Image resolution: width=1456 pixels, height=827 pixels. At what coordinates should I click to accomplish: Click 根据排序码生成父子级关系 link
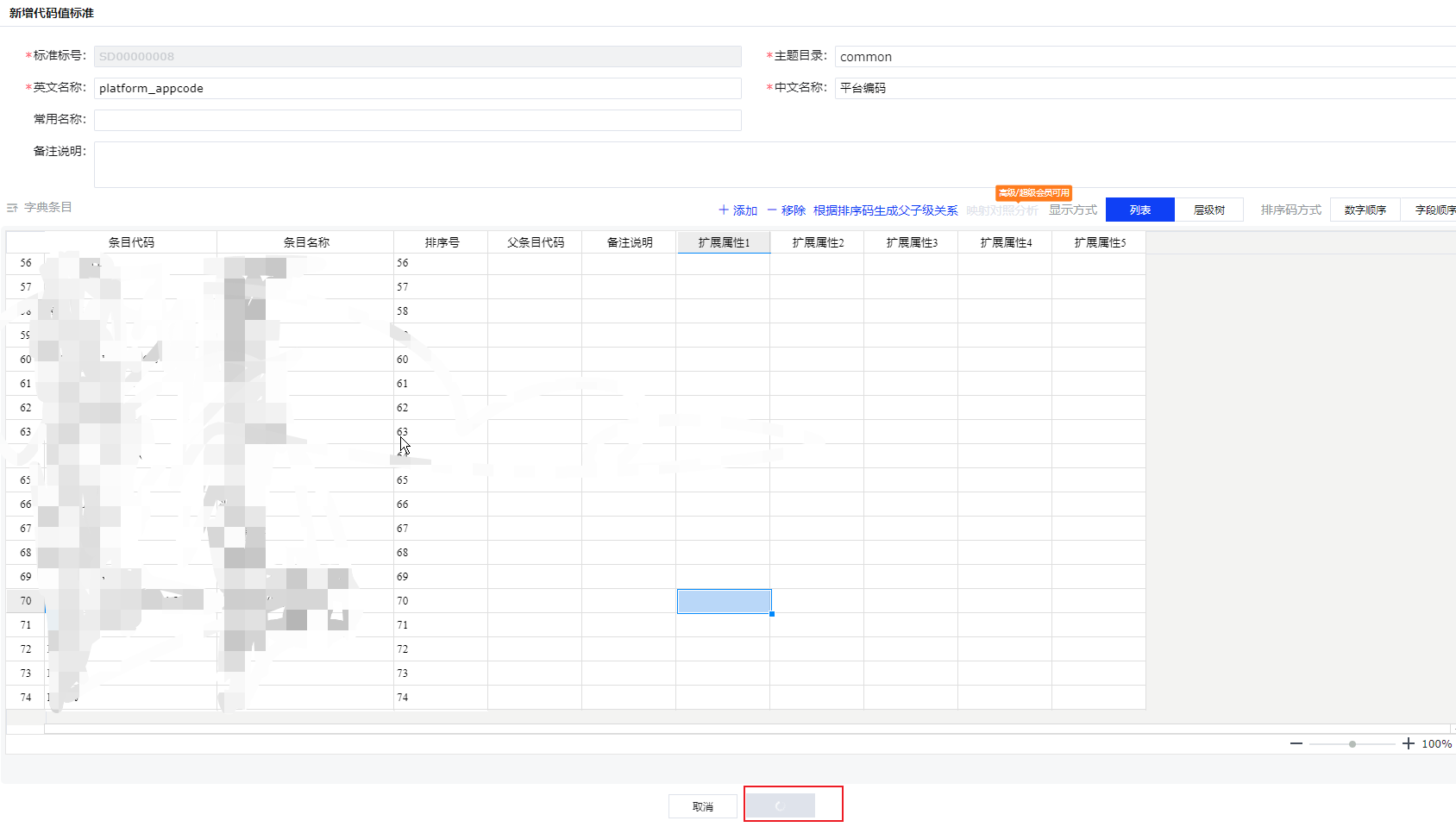point(885,210)
